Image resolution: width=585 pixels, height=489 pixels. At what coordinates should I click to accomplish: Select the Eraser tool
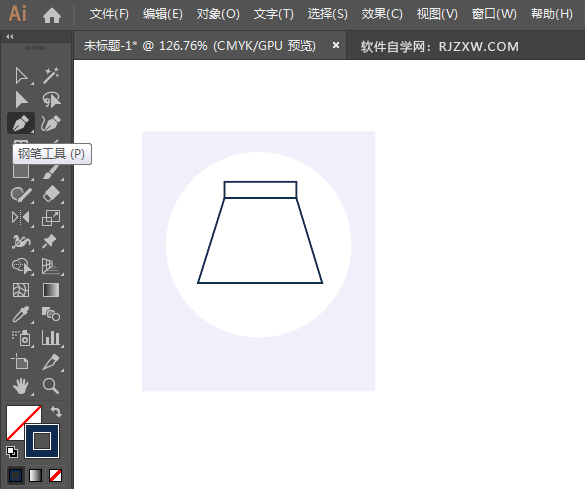coord(51,194)
